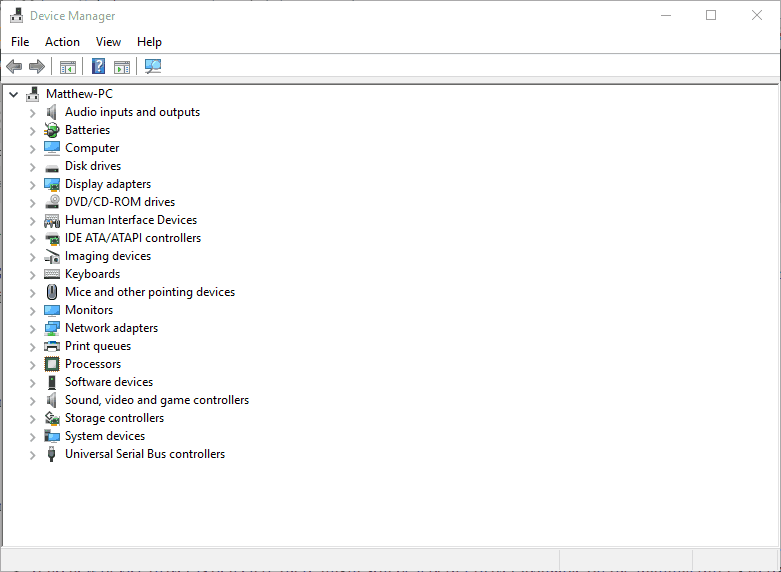Expand the Imaging devices chevron

coord(32,257)
